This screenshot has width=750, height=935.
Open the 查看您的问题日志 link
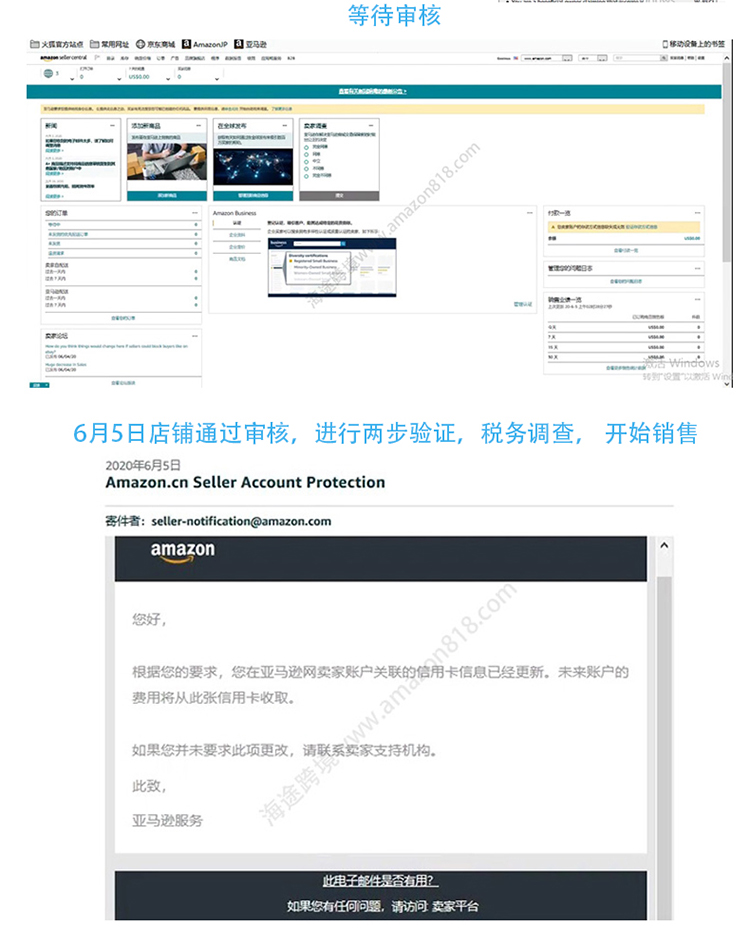click(625, 281)
